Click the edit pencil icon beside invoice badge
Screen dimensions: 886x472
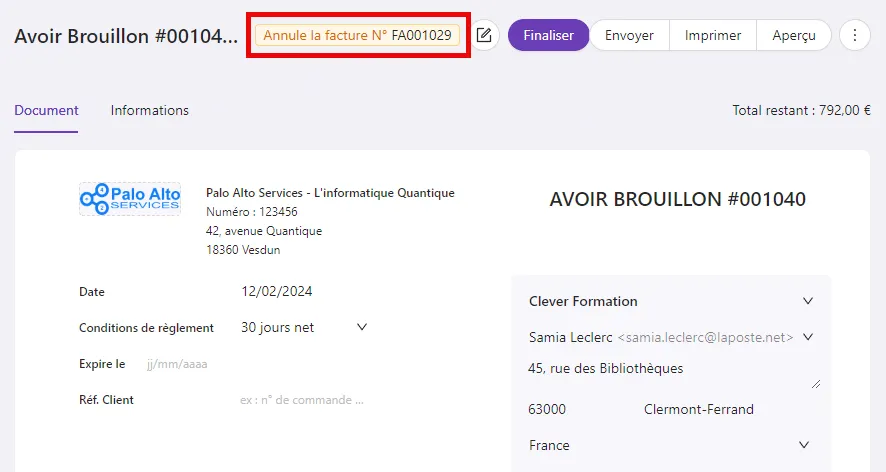click(484, 35)
